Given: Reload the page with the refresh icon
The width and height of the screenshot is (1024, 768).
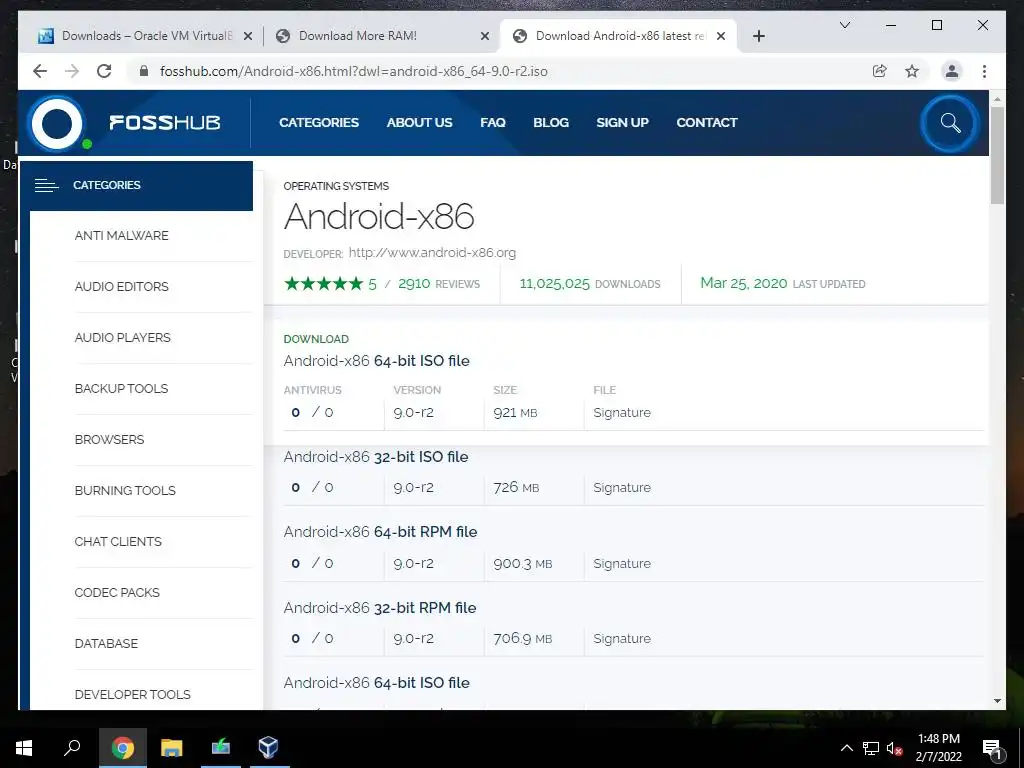Looking at the screenshot, I should click(104, 71).
